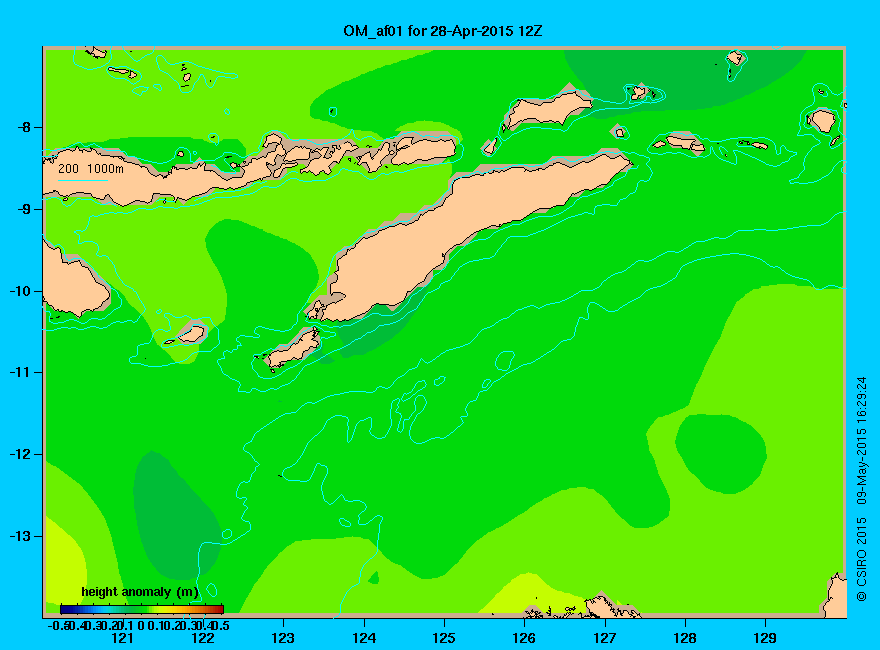Click the cyan contour legend line sample
The height and width of the screenshot is (650, 880).
point(83,180)
